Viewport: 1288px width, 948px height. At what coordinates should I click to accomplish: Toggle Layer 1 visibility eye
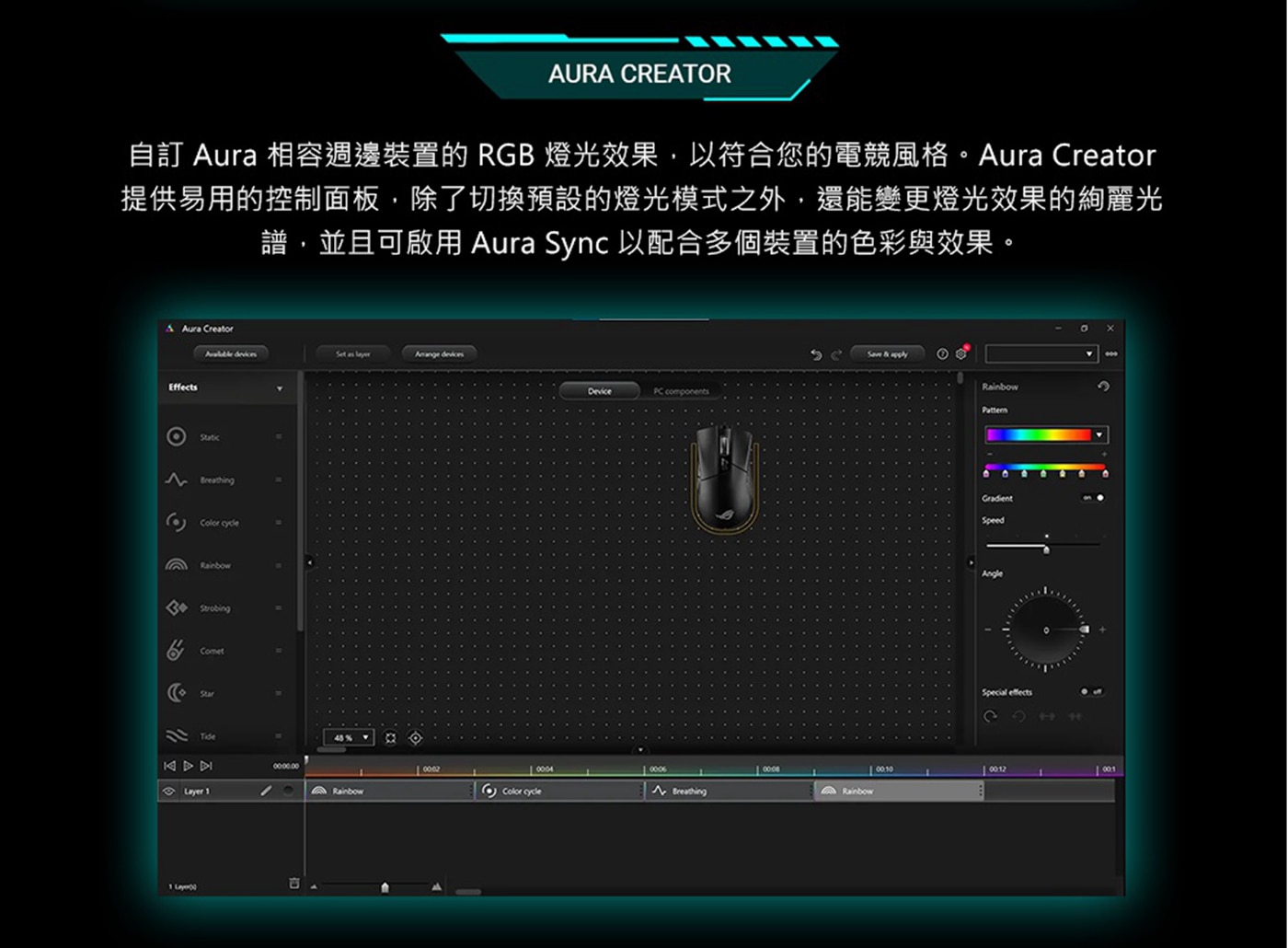168,791
